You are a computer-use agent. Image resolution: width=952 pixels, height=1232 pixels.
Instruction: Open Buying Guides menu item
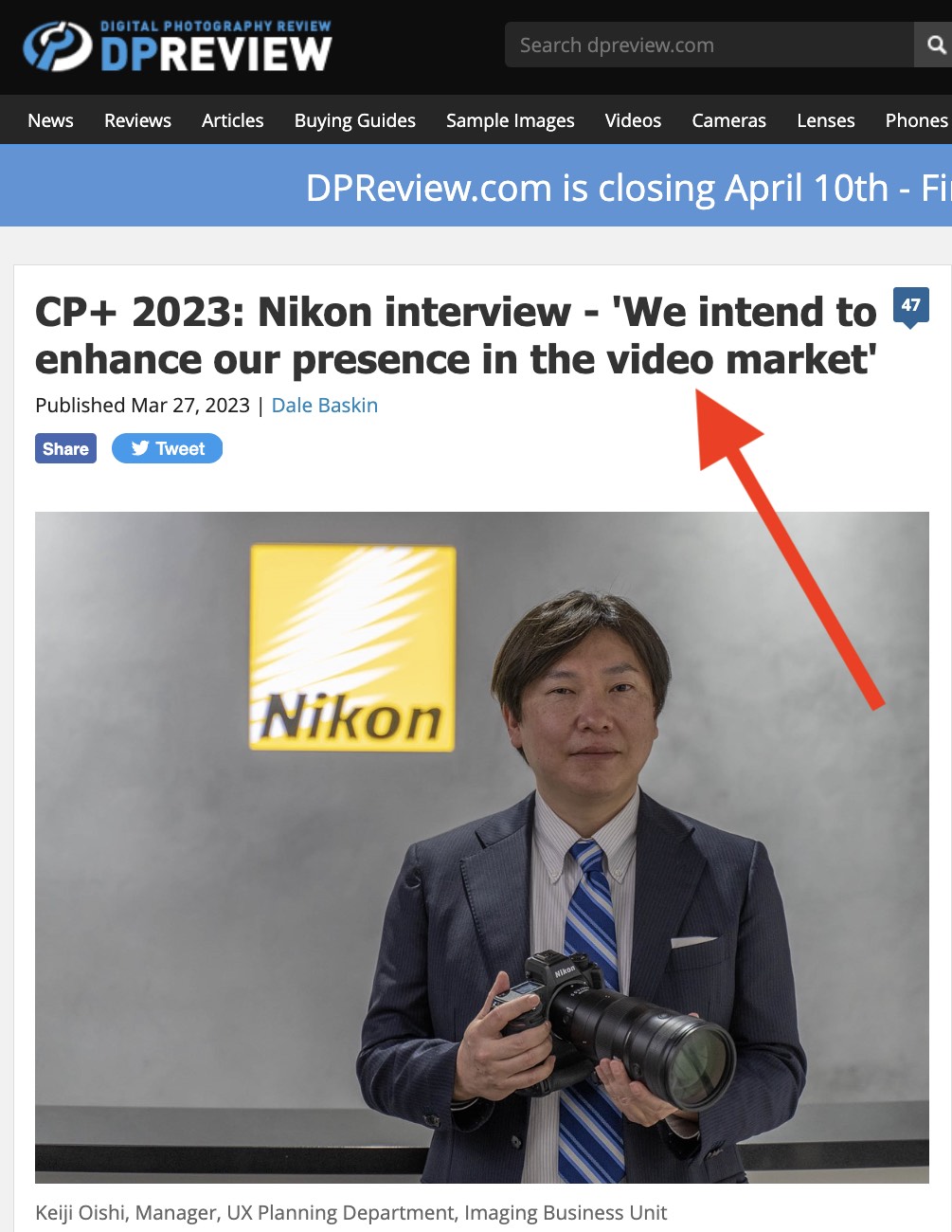(355, 120)
